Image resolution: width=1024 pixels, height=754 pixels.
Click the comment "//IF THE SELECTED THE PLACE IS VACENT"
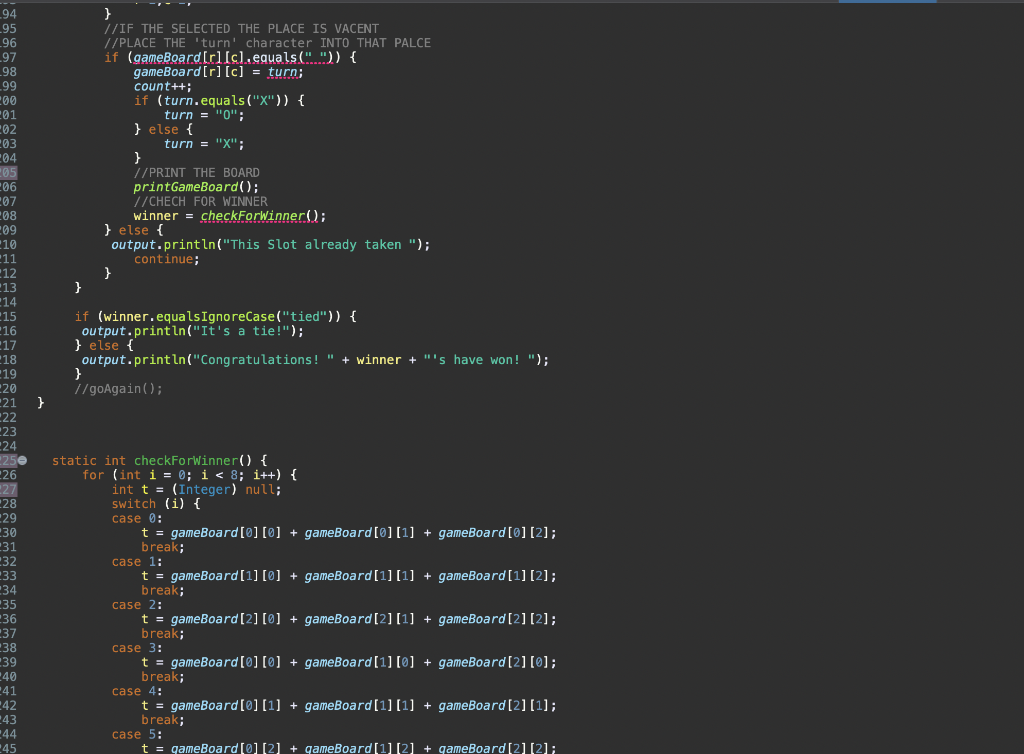click(x=241, y=29)
